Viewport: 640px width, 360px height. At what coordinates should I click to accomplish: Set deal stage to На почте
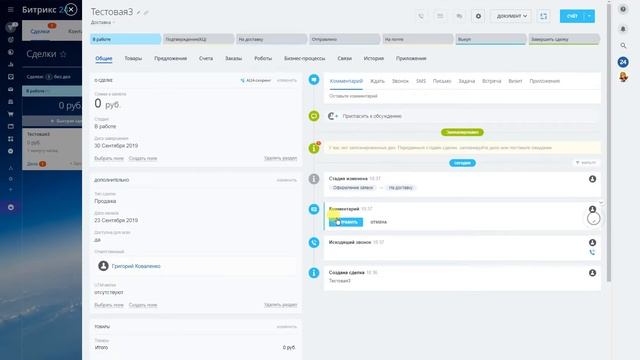coord(418,39)
